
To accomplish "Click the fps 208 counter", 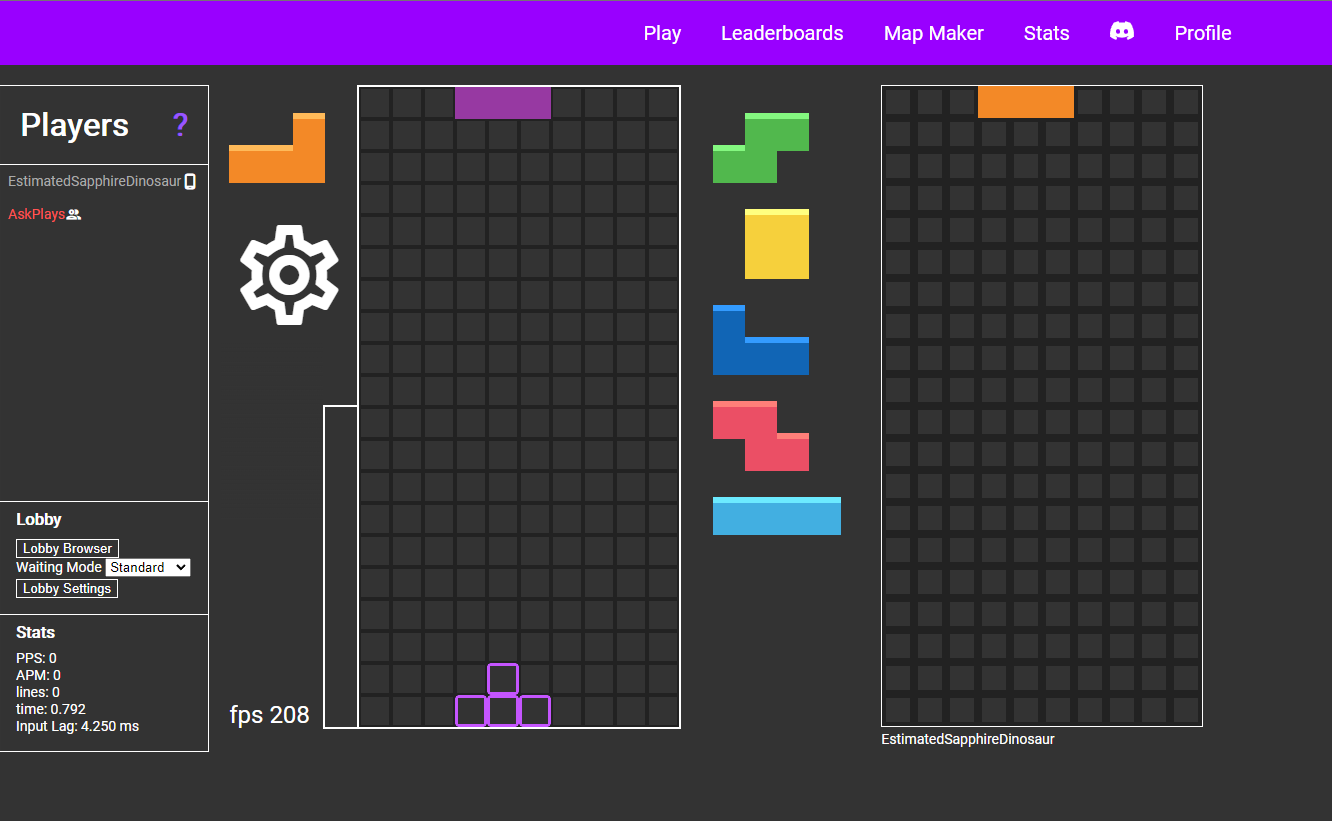I will click(x=270, y=714).
